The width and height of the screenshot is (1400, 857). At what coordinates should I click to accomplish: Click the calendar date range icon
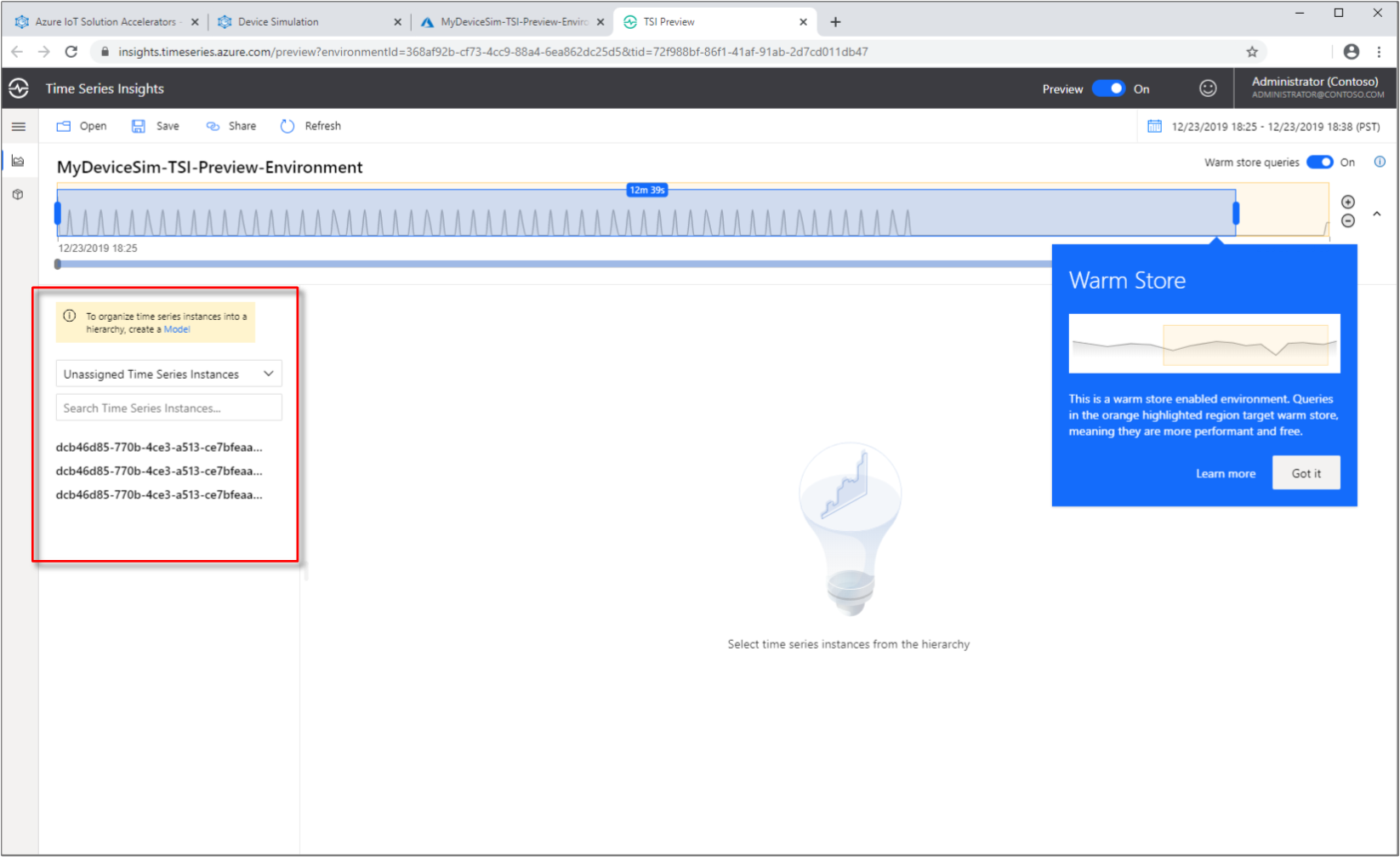coord(1154,127)
